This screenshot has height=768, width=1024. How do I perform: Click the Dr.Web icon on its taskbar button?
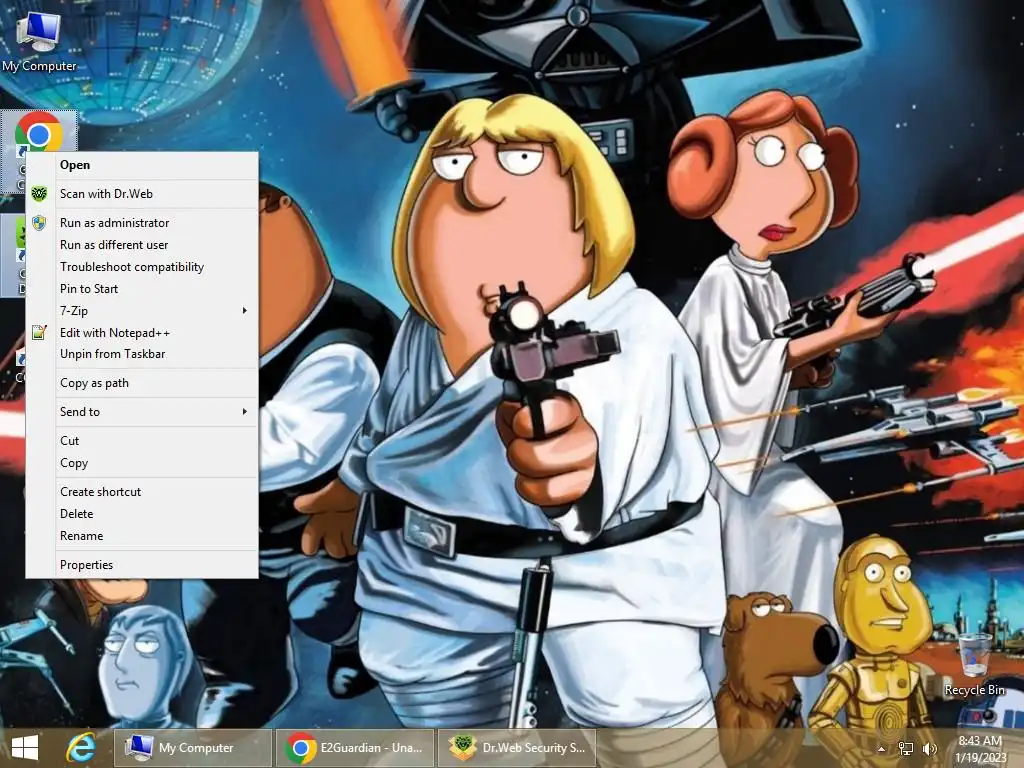tap(462, 748)
